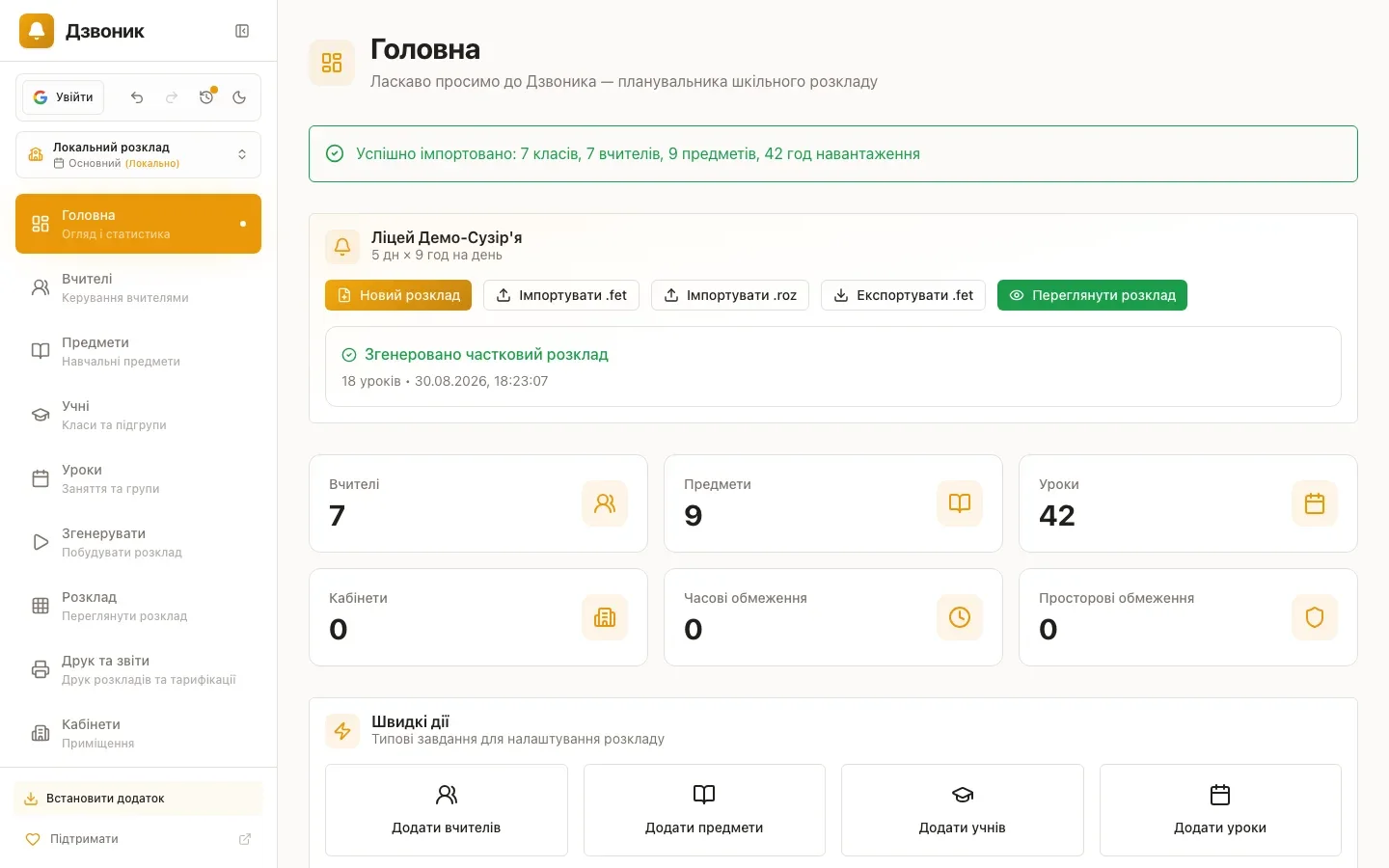Open the Кабінети sidebar item
Screen dimensions: 1389x868
point(138,733)
